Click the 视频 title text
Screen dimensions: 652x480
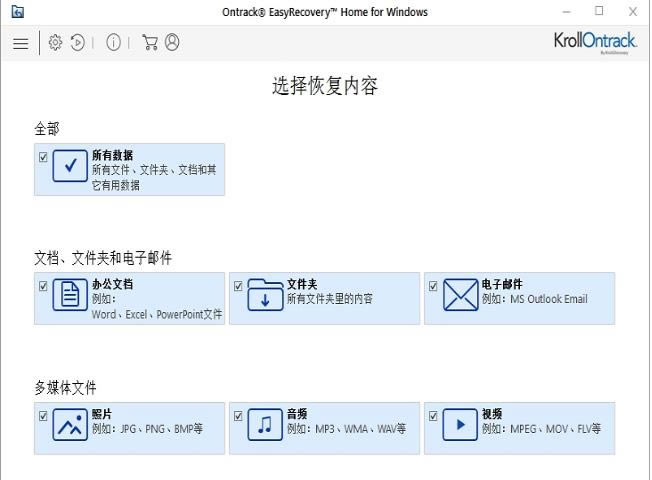pyautogui.click(x=492, y=414)
